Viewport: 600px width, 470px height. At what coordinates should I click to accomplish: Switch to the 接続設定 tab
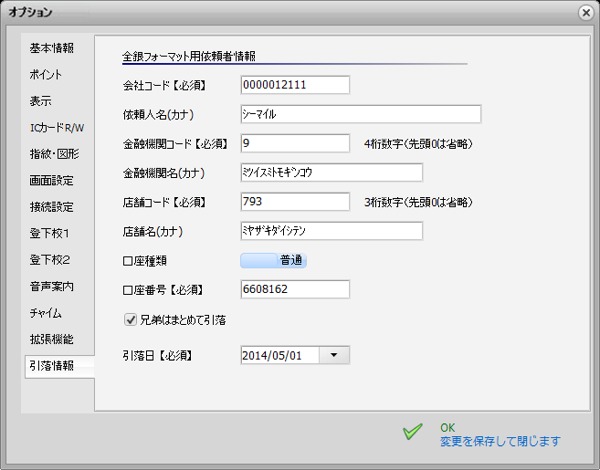click(52, 207)
